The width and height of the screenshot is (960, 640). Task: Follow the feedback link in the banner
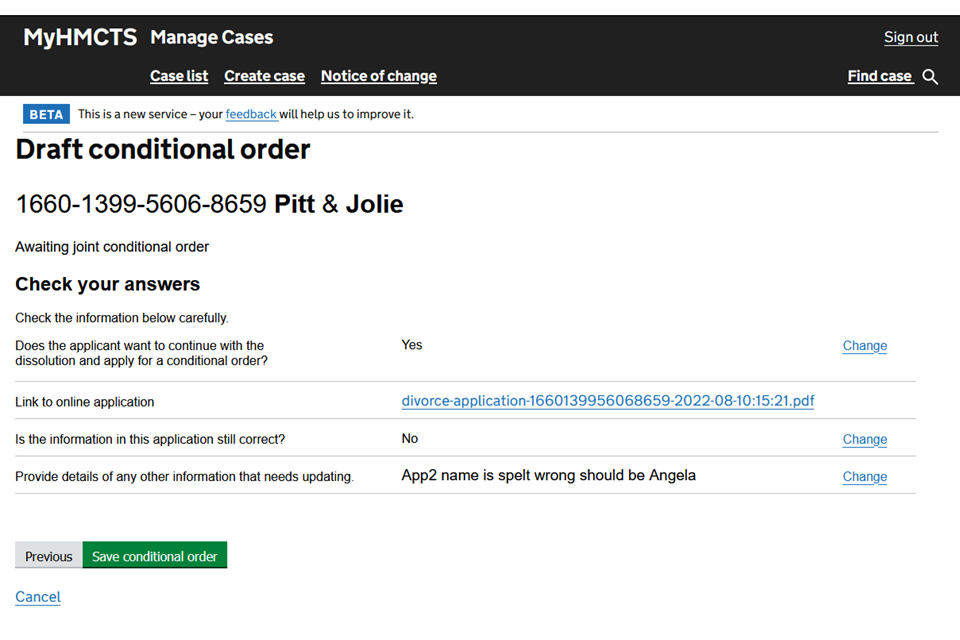(251, 114)
